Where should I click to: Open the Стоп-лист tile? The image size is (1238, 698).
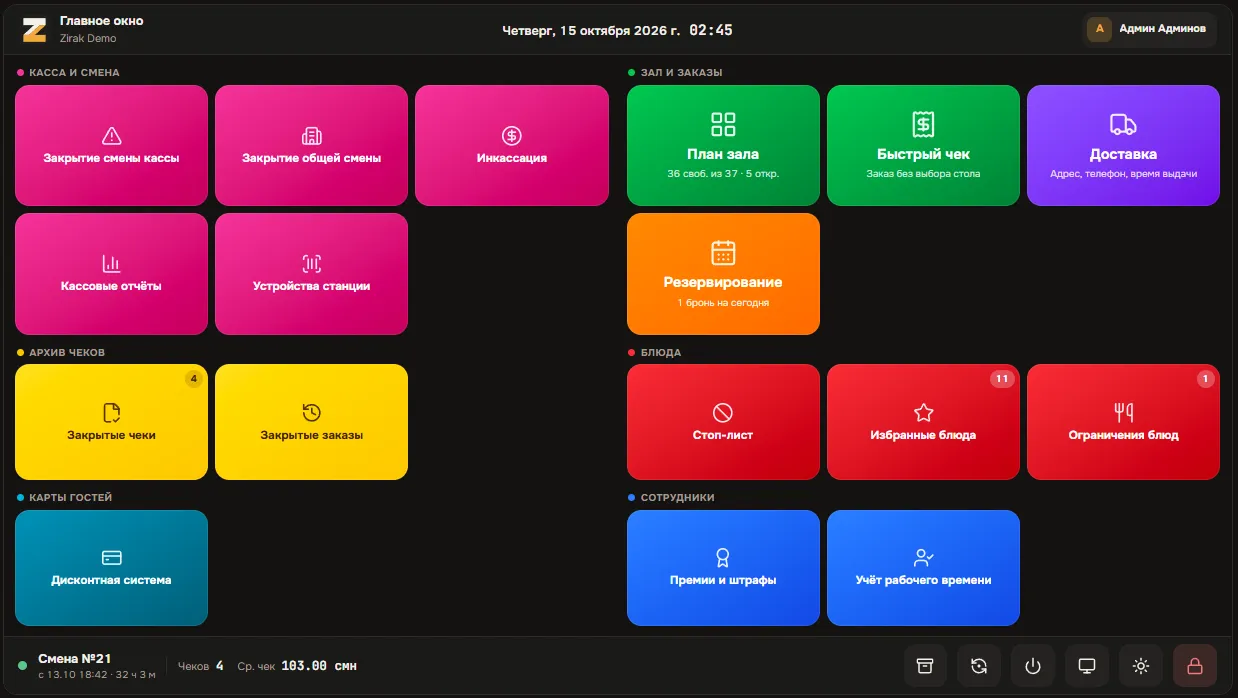[723, 422]
